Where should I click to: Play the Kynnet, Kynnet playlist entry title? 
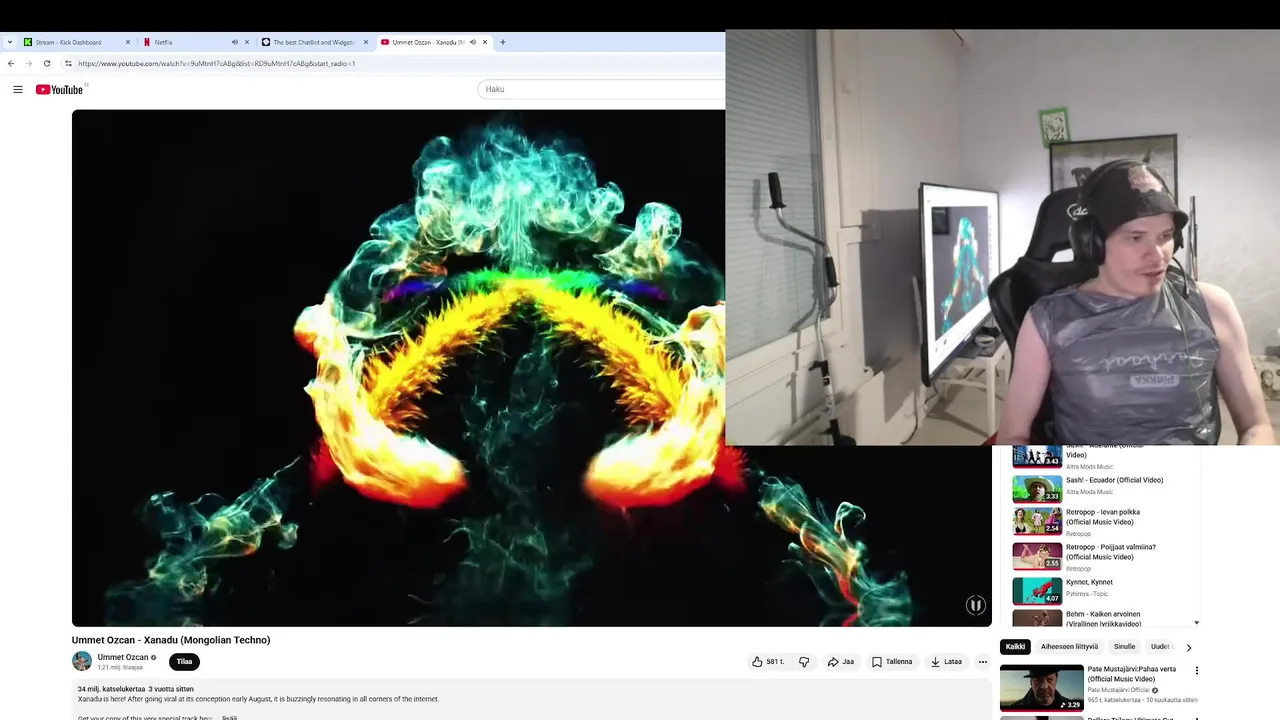(1089, 582)
